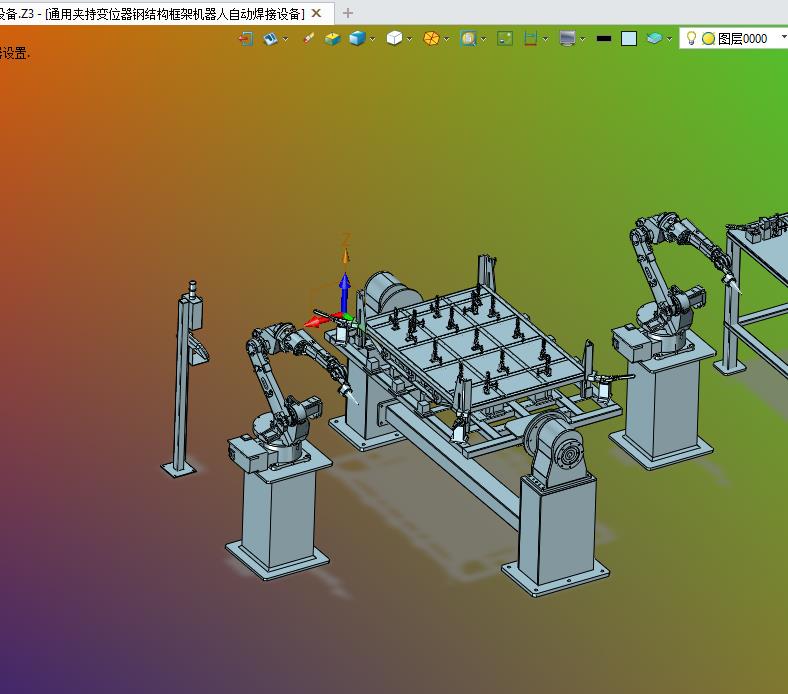The width and height of the screenshot is (788, 694).
Task: Click the black line style swatch
Action: pos(604,39)
